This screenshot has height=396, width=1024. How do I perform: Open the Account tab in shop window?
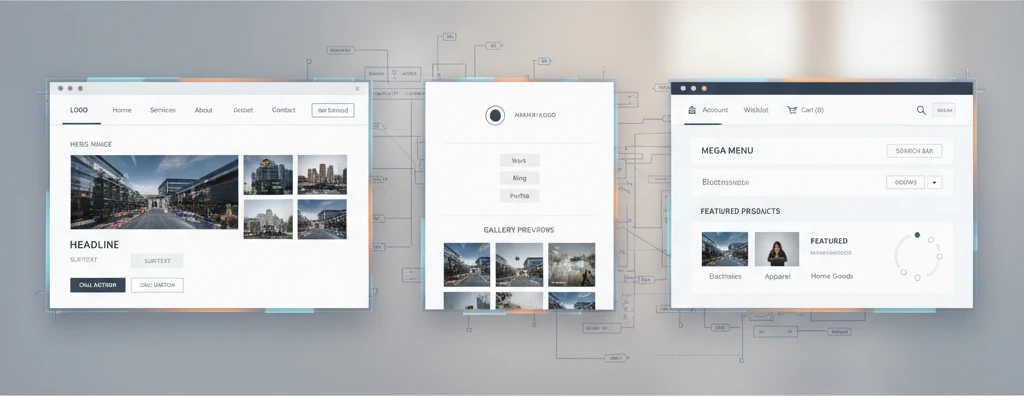(715, 110)
